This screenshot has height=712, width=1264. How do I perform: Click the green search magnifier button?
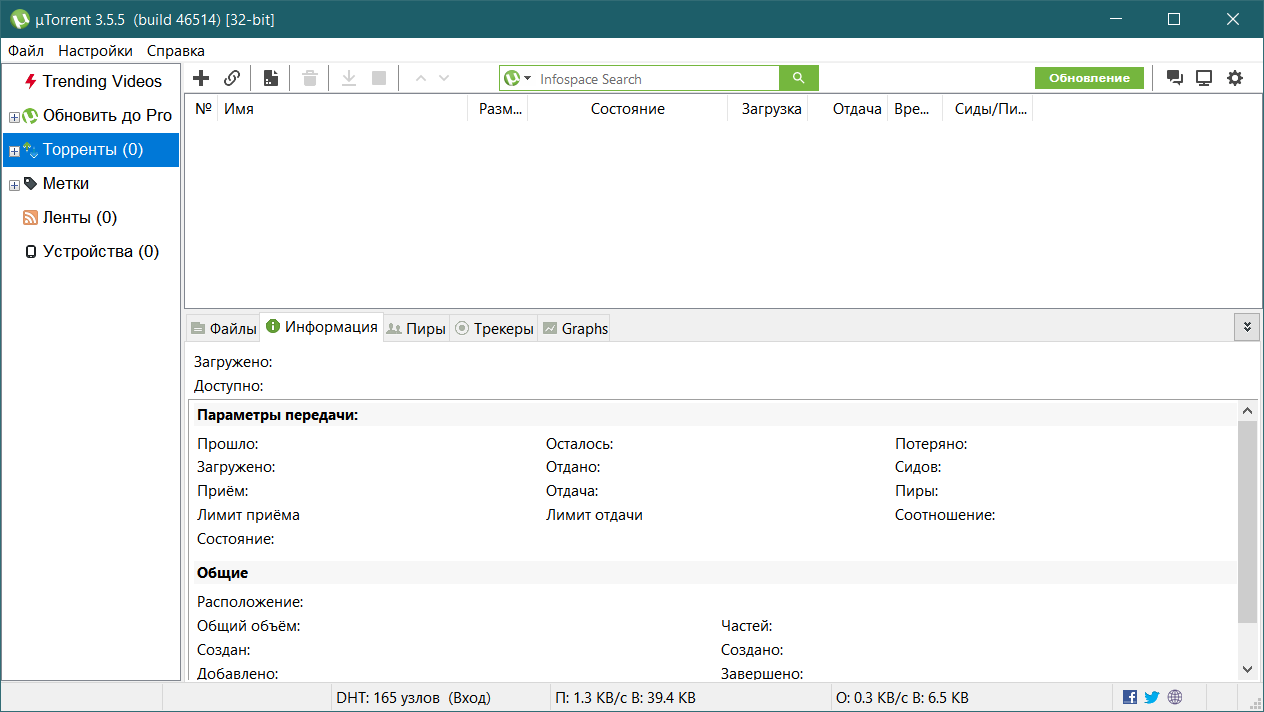coord(798,78)
